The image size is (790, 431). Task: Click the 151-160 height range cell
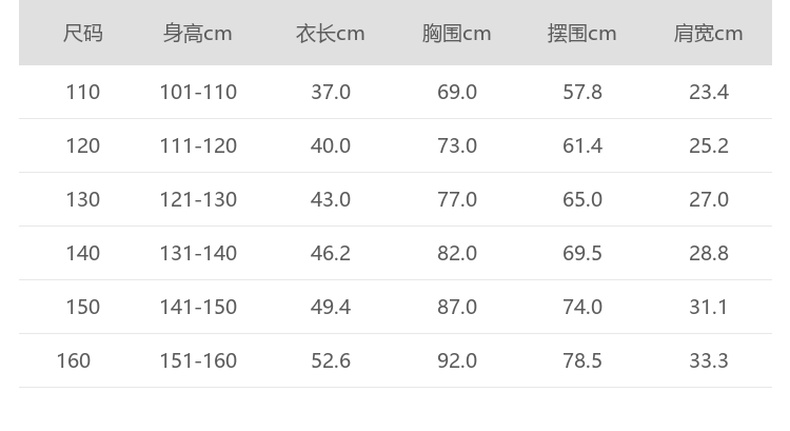pyautogui.click(x=198, y=361)
